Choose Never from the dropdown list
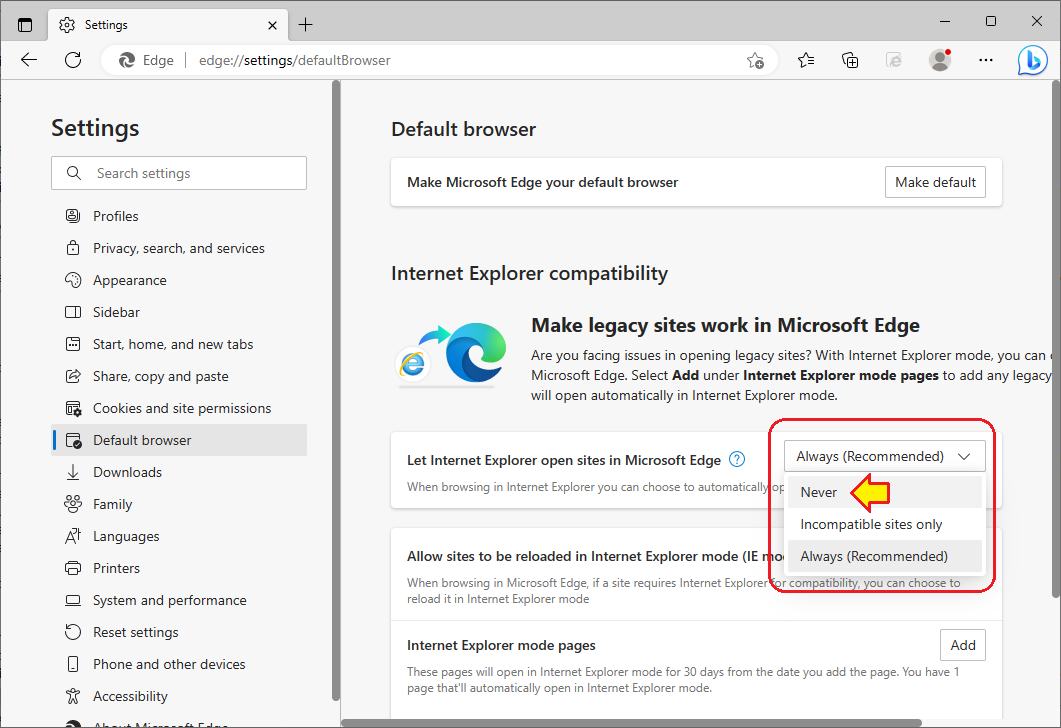1061x728 pixels. 884,492
